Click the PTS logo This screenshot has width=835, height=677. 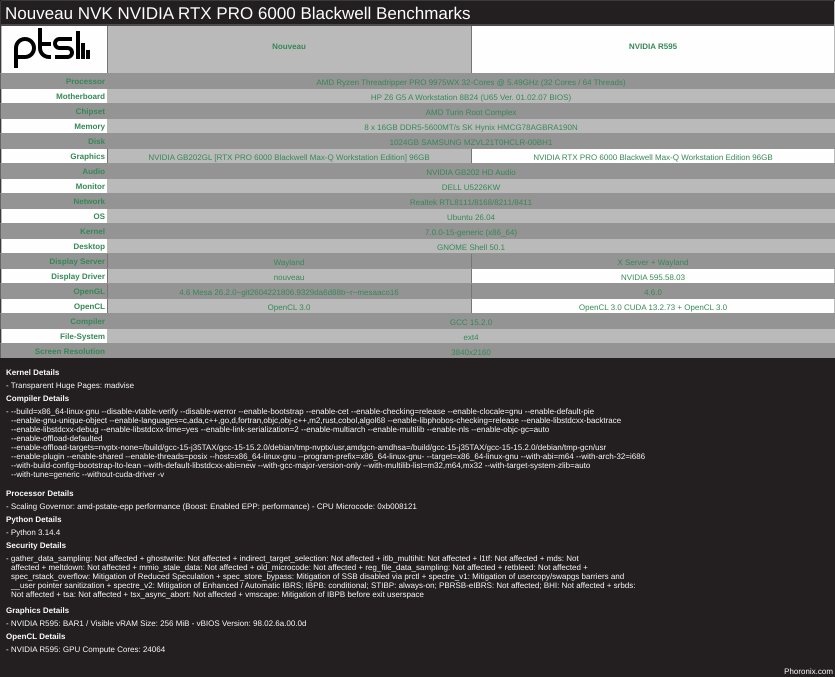pos(52,48)
